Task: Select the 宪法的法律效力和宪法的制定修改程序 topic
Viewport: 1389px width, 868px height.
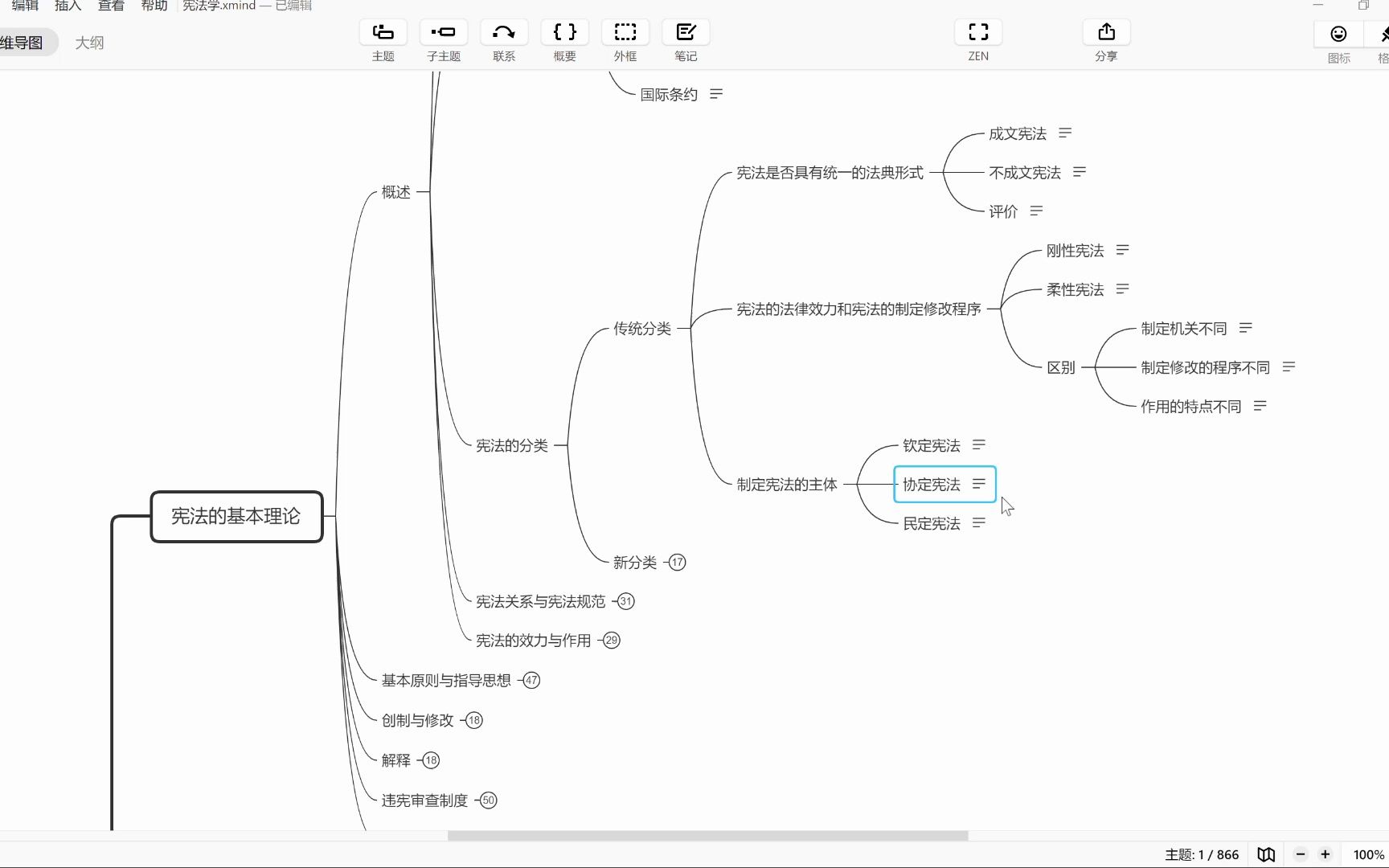Action: (858, 309)
